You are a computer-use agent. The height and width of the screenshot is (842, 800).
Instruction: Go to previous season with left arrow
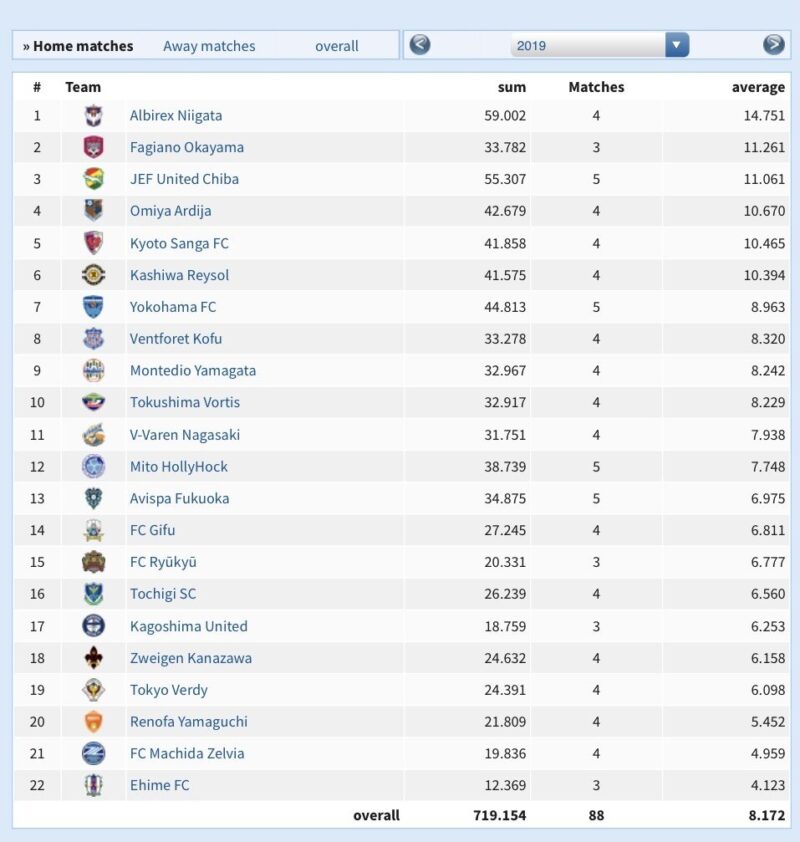420,45
